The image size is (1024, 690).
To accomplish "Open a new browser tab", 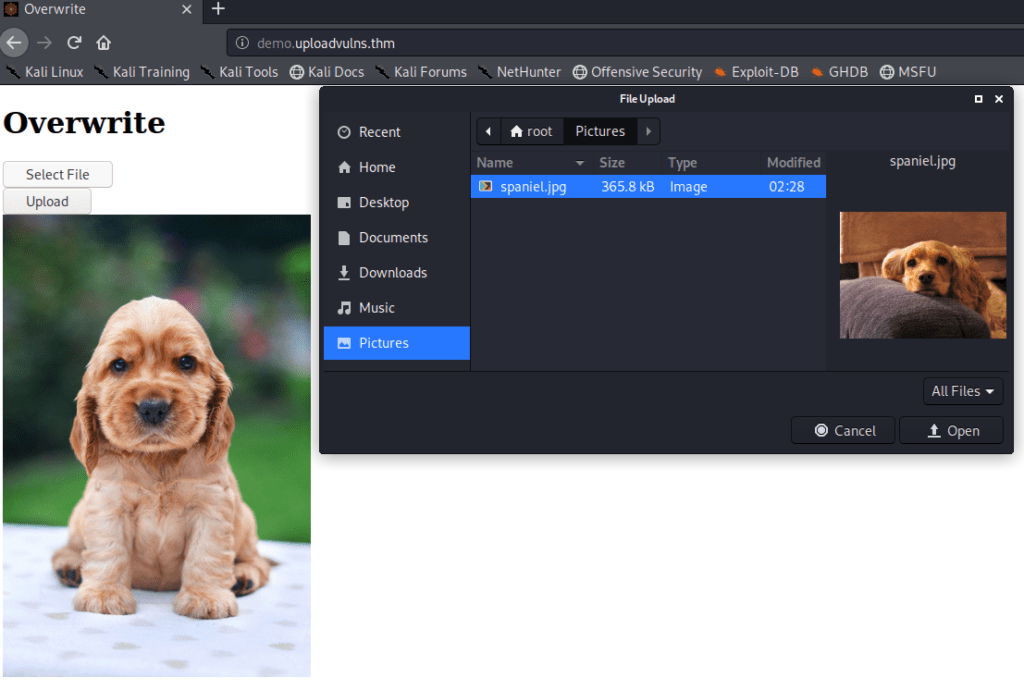I will point(218,9).
